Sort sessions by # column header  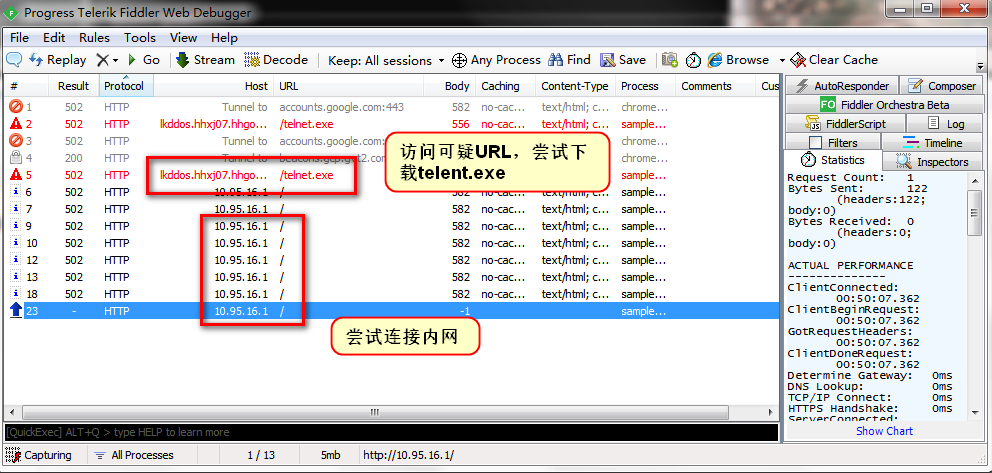(x=27, y=86)
